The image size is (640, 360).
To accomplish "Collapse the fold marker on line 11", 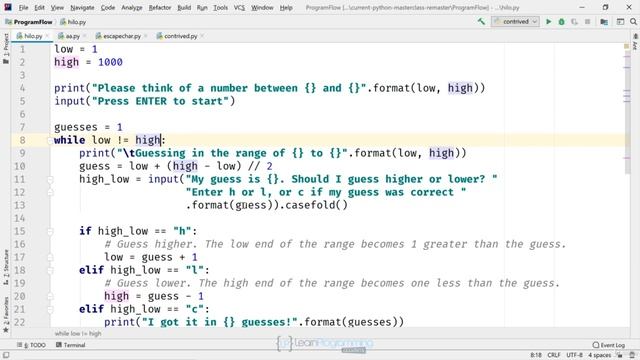I will pyautogui.click(x=50, y=179).
